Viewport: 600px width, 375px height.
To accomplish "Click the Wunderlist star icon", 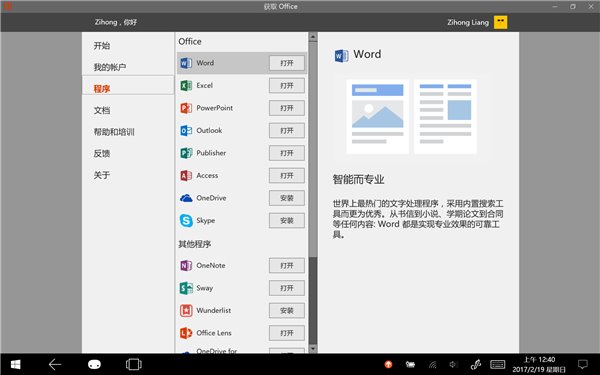I will coord(186,310).
